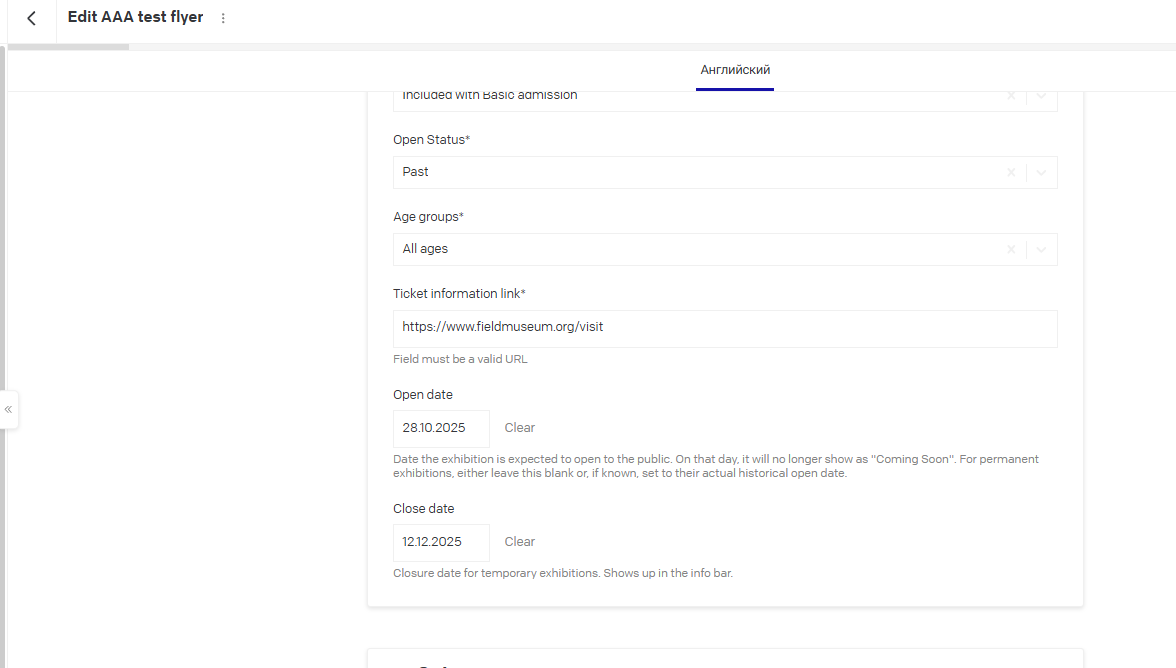The image size is (1176, 668).
Task: Expand the collapsed sidebar with double-chevron
Action: 8,409
